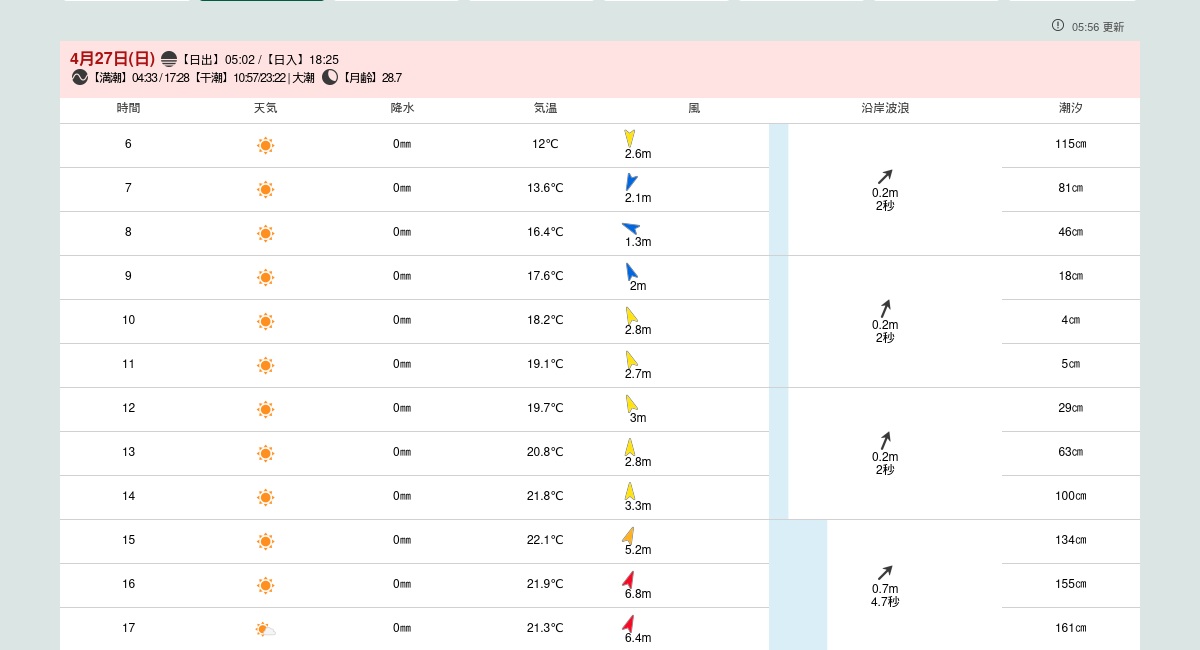Click the 22.1℃ temperature cell
Viewport: 1200px width, 650px height.
[x=545, y=540]
